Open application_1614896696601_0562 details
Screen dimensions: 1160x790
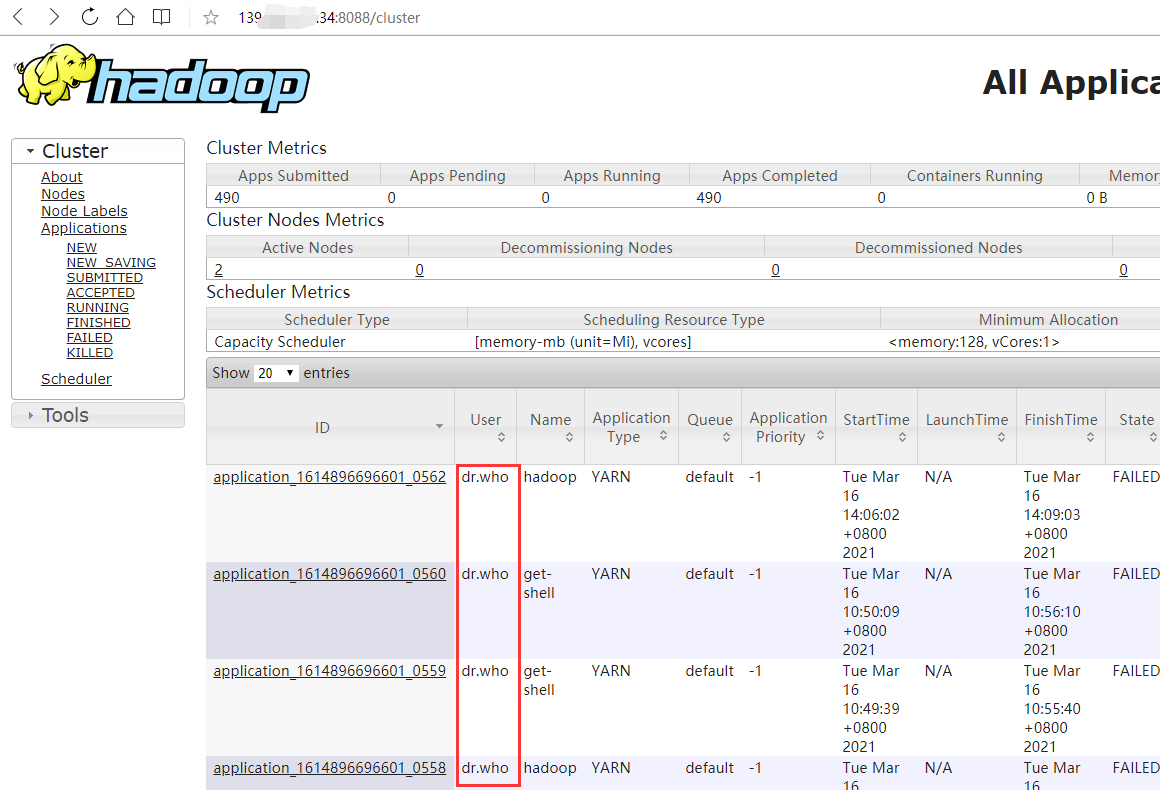[x=329, y=477]
